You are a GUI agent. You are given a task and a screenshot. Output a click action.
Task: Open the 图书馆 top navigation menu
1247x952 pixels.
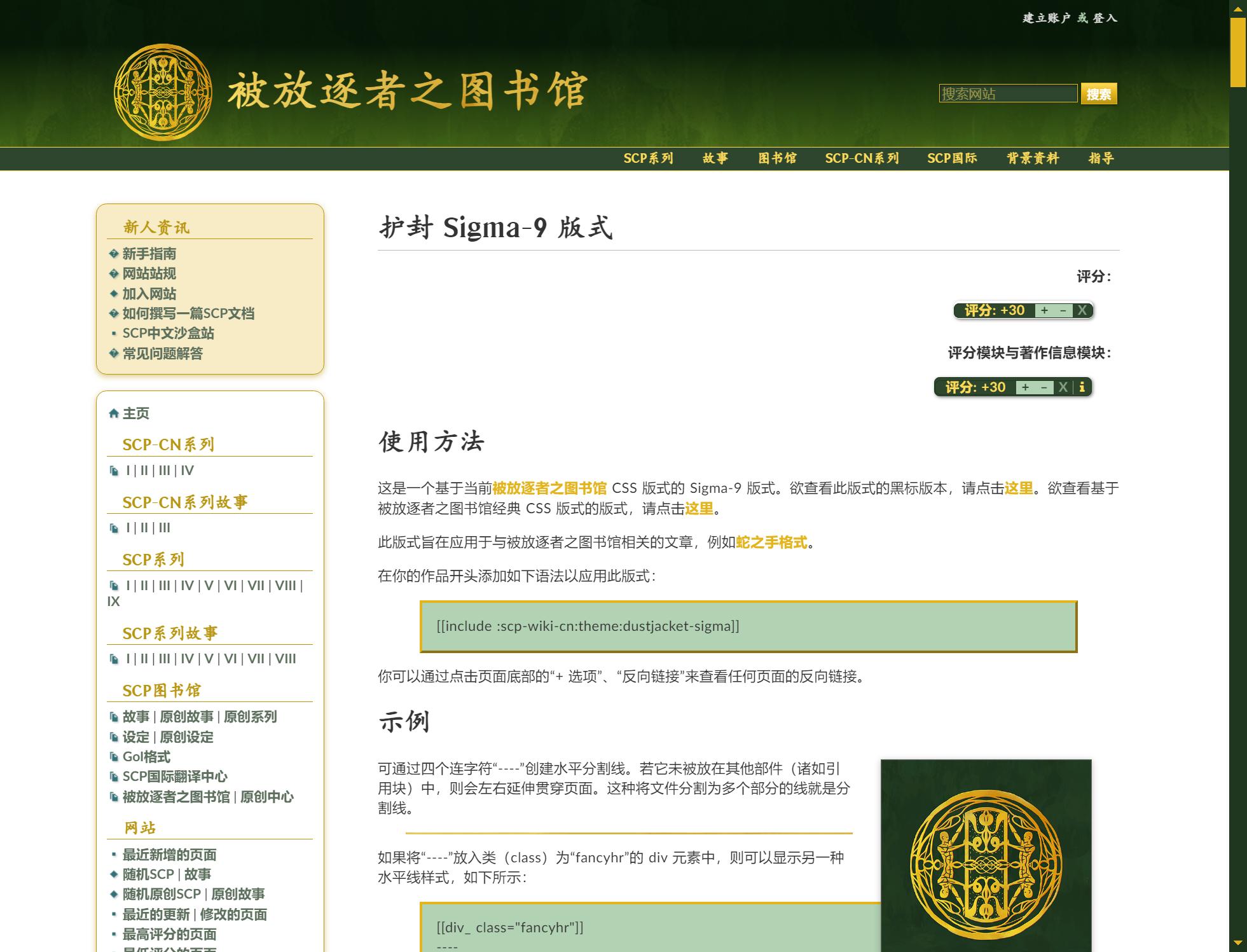(777, 158)
